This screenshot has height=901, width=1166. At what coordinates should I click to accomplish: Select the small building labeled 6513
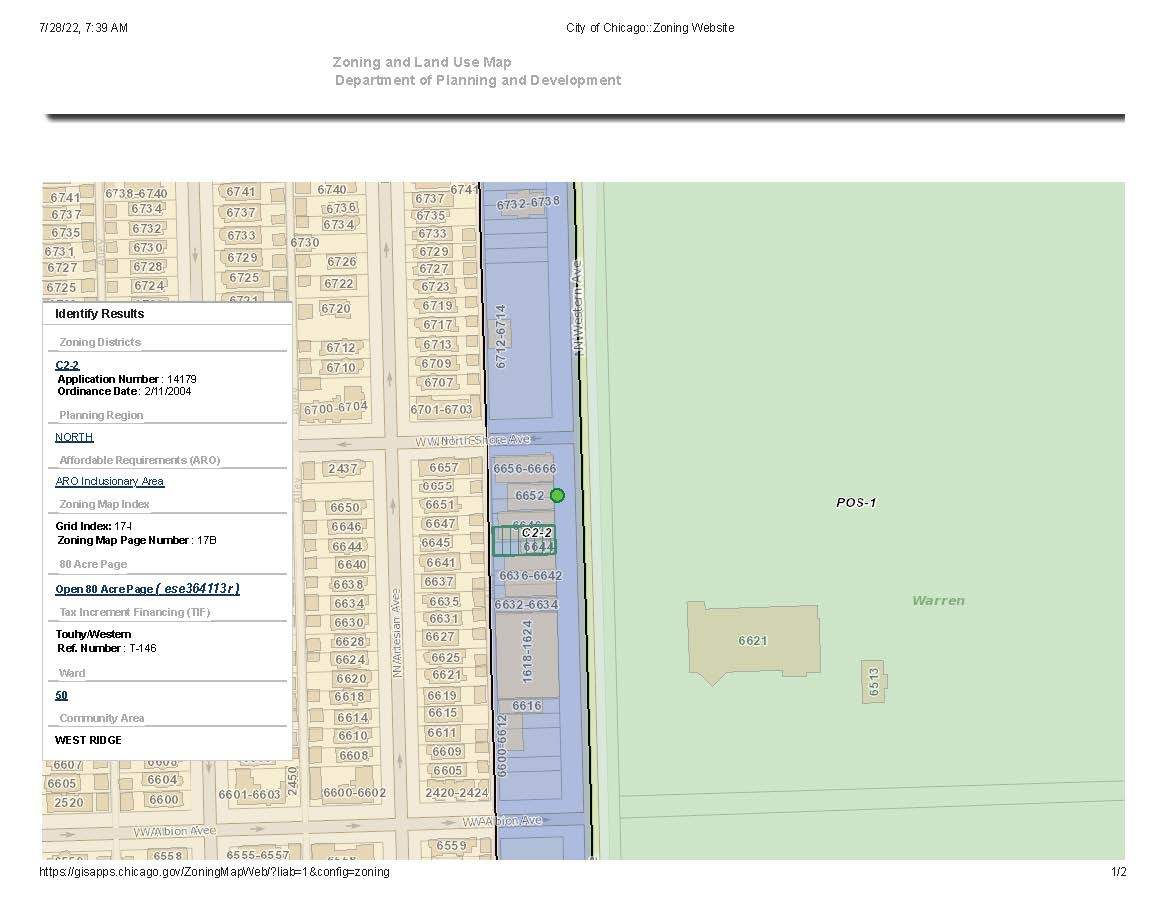pos(874,681)
